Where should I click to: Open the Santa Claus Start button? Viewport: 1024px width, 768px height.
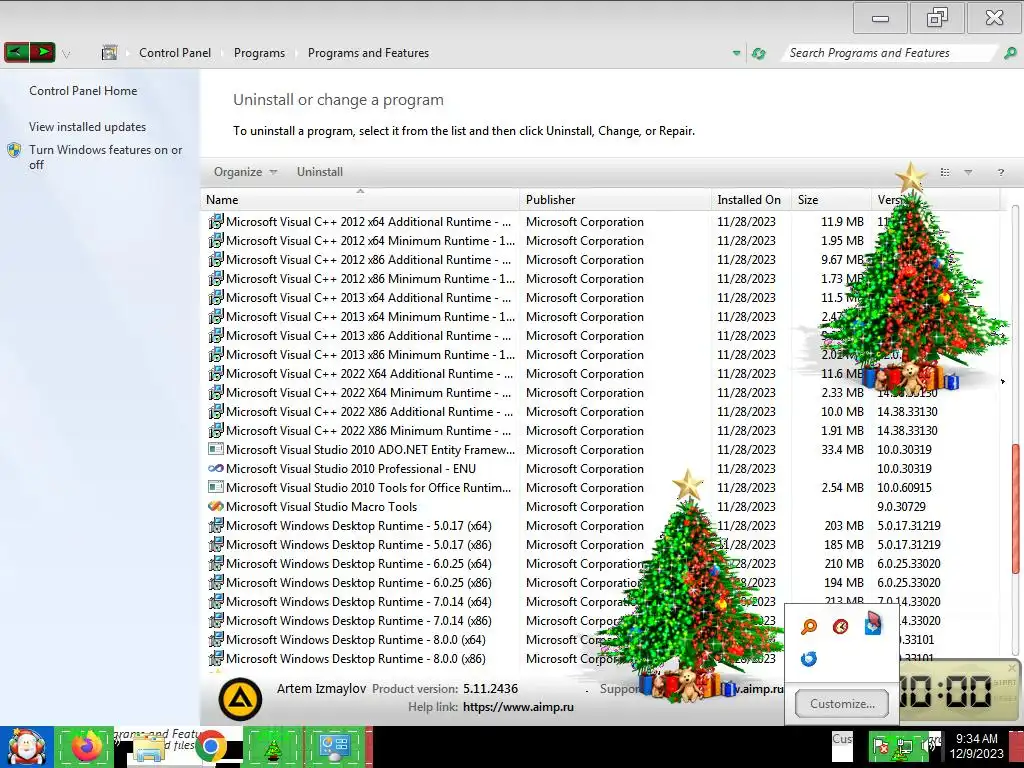point(27,746)
